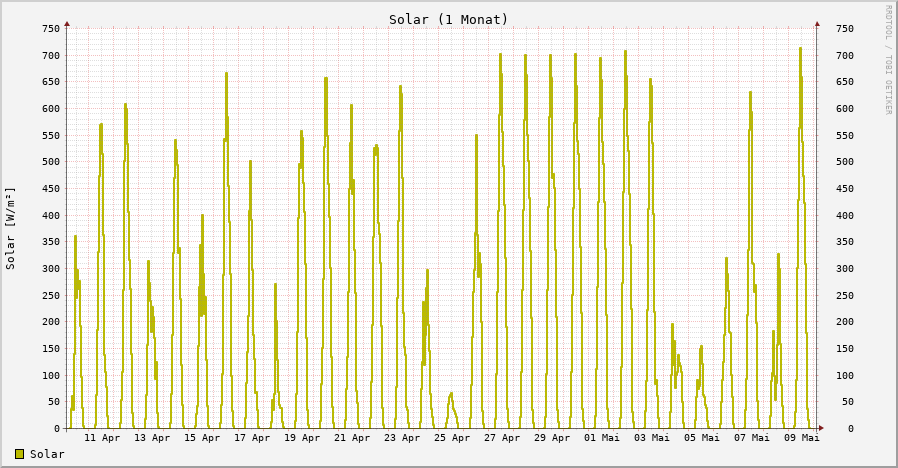Click the left y-axis value '100'
The height and width of the screenshot is (468, 898).
point(51,376)
